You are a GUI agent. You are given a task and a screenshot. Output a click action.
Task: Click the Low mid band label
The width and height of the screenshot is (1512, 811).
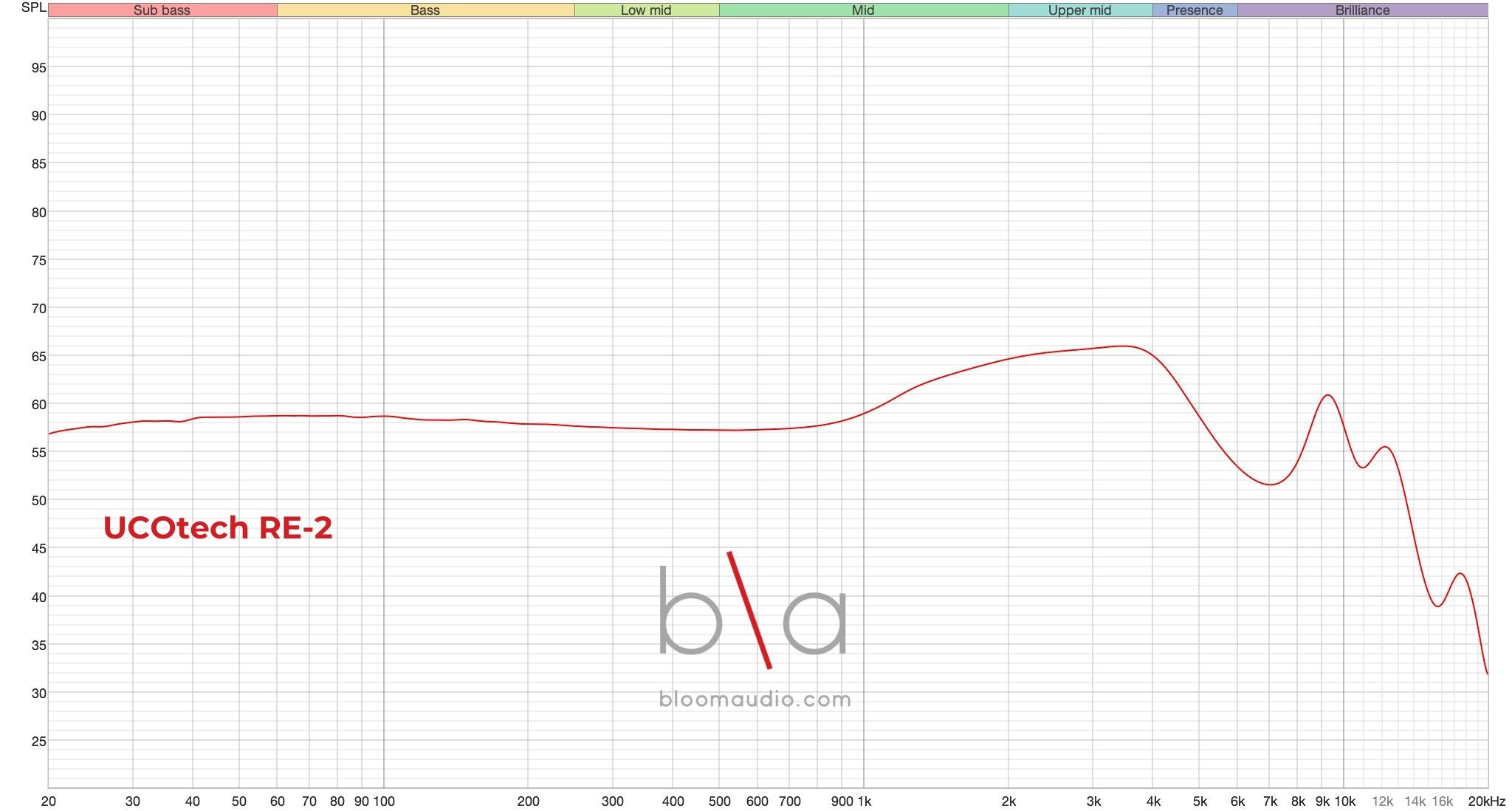[x=646, y=10]
